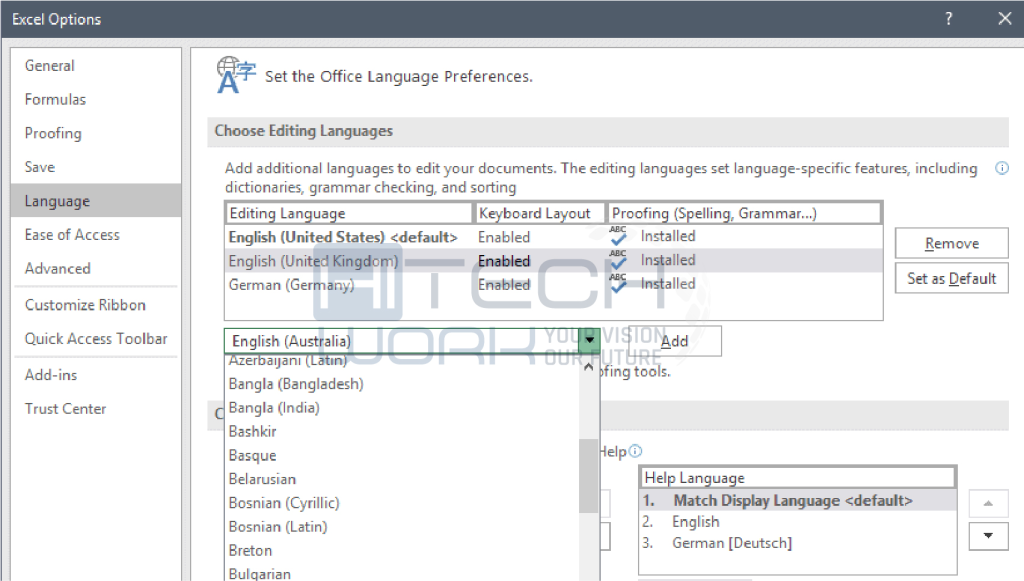The image size is (1024, 581).
Task: Open the Quick Access Toolbar category
Action: point(96,339)
